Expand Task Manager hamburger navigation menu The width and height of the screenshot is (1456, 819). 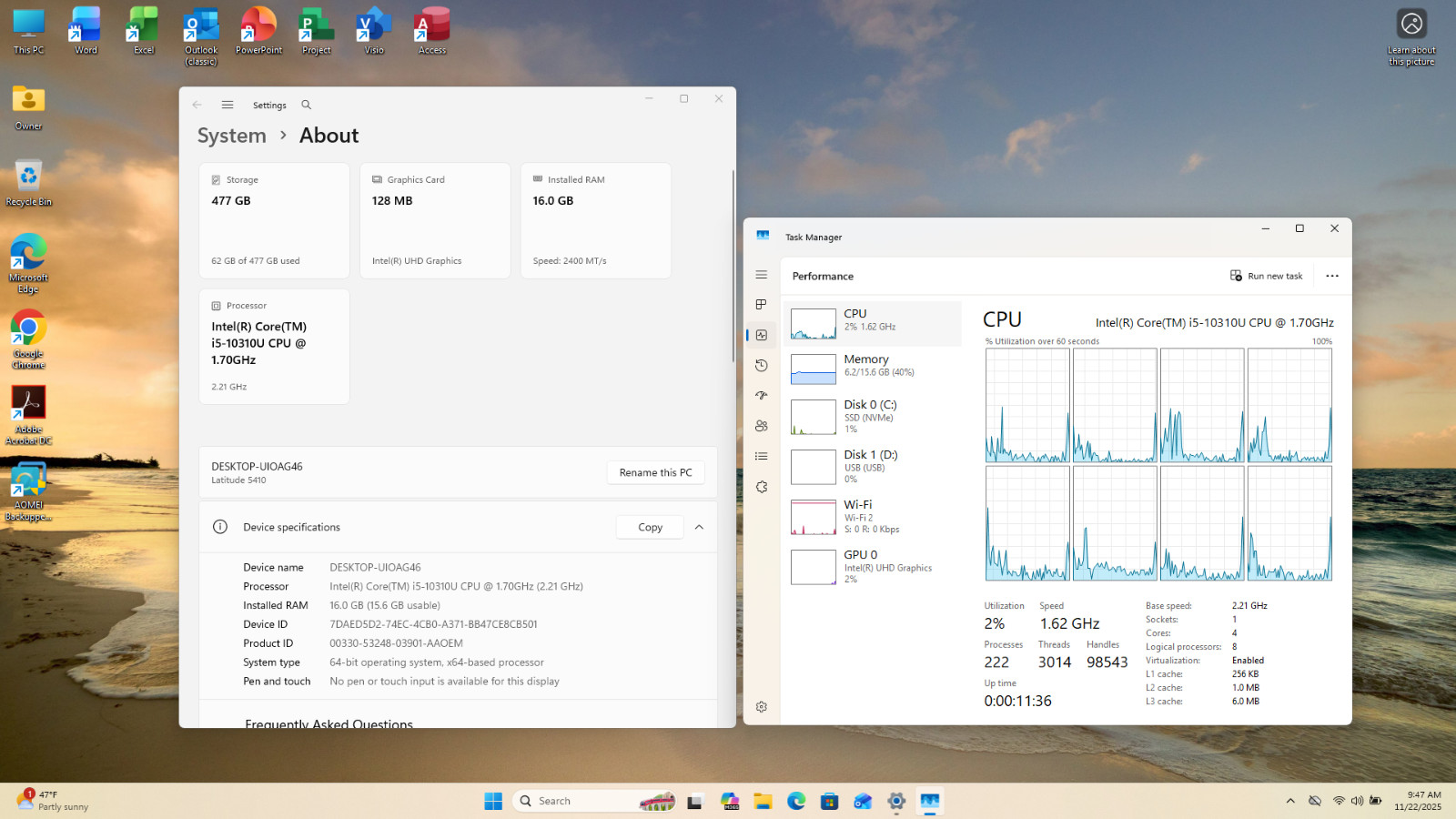(x=762, y=275)
